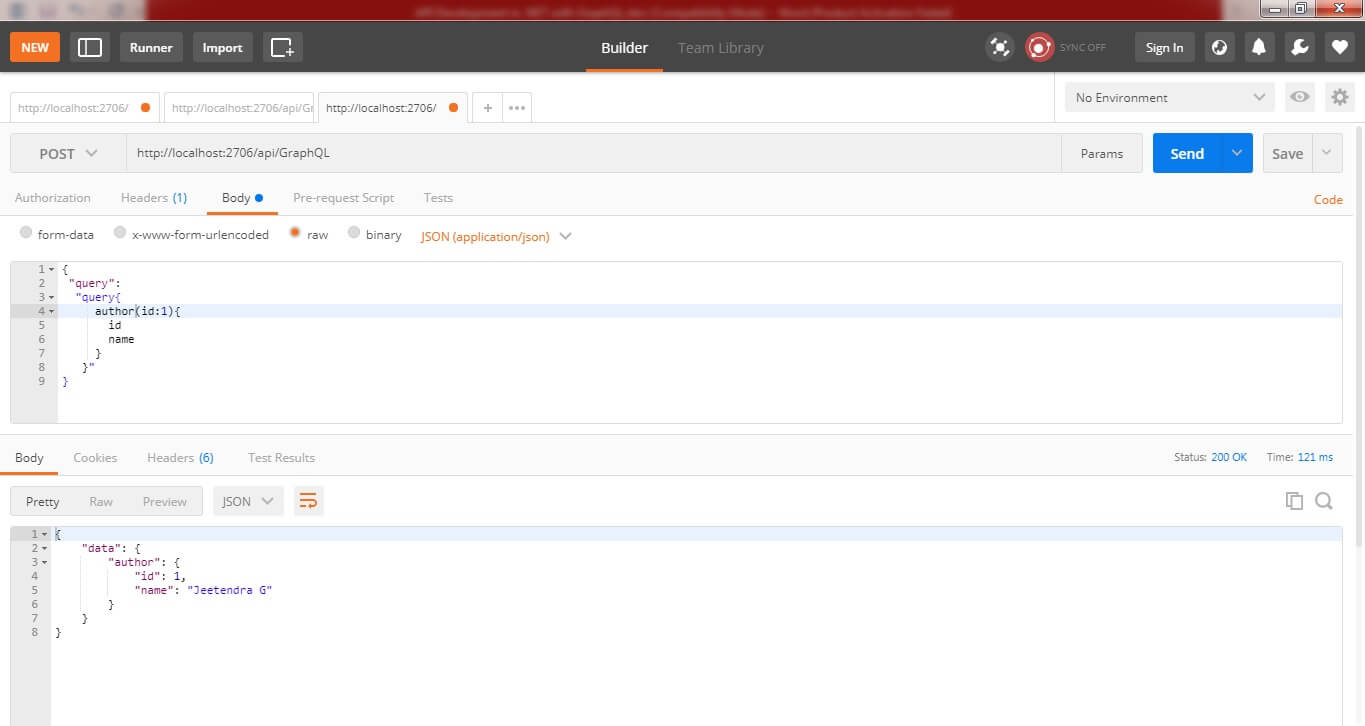Select the form-data radio option
Screen dimensions: 1365x726
pyautogui.click(x=26, y=233)
